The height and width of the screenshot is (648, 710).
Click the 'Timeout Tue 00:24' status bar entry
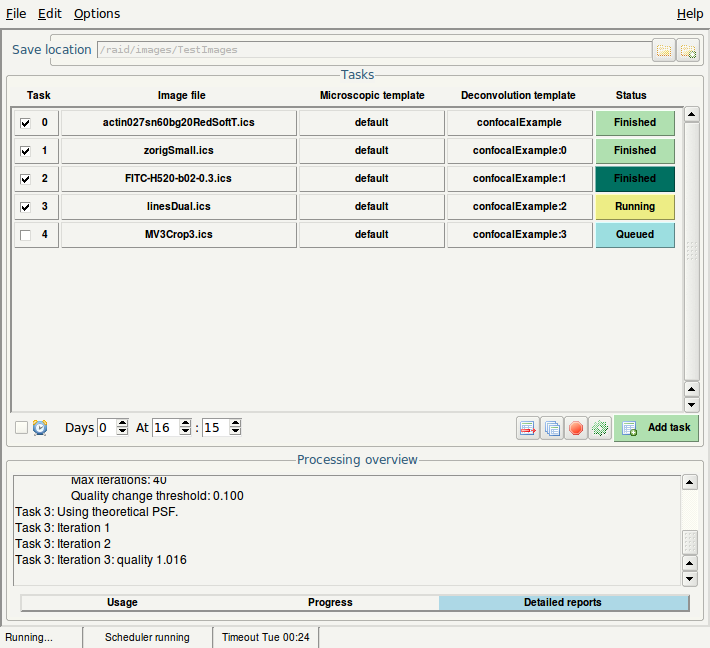pyautogui.click(x=266, y=638)
